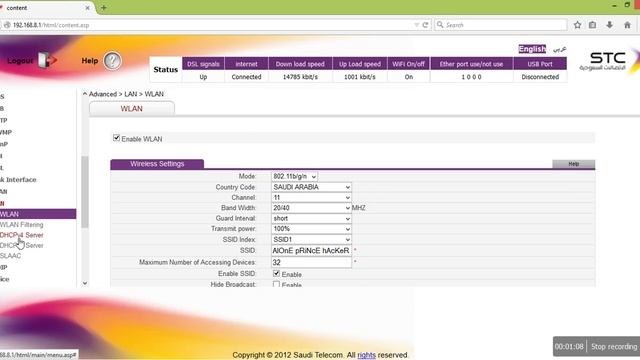Click the site identity globe icon
Image resolution: width=640 pixels, height=360 pixels.
tap(7, 25)
